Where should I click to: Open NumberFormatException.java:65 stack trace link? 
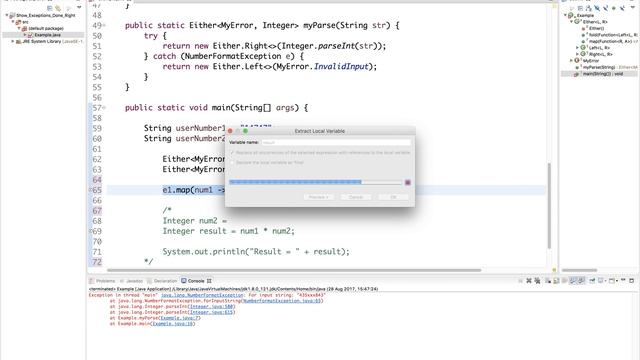click(282, 301)
